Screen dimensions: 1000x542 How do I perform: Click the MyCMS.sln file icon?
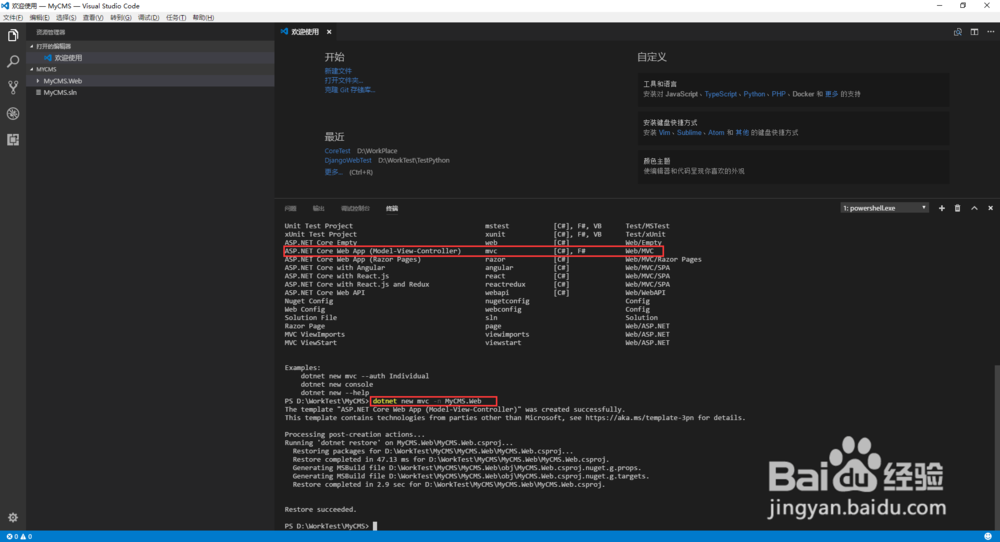(38, 92)
